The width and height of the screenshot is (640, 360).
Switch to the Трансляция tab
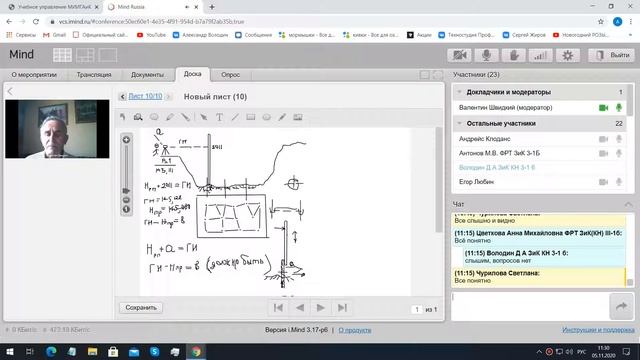(94, 75)
